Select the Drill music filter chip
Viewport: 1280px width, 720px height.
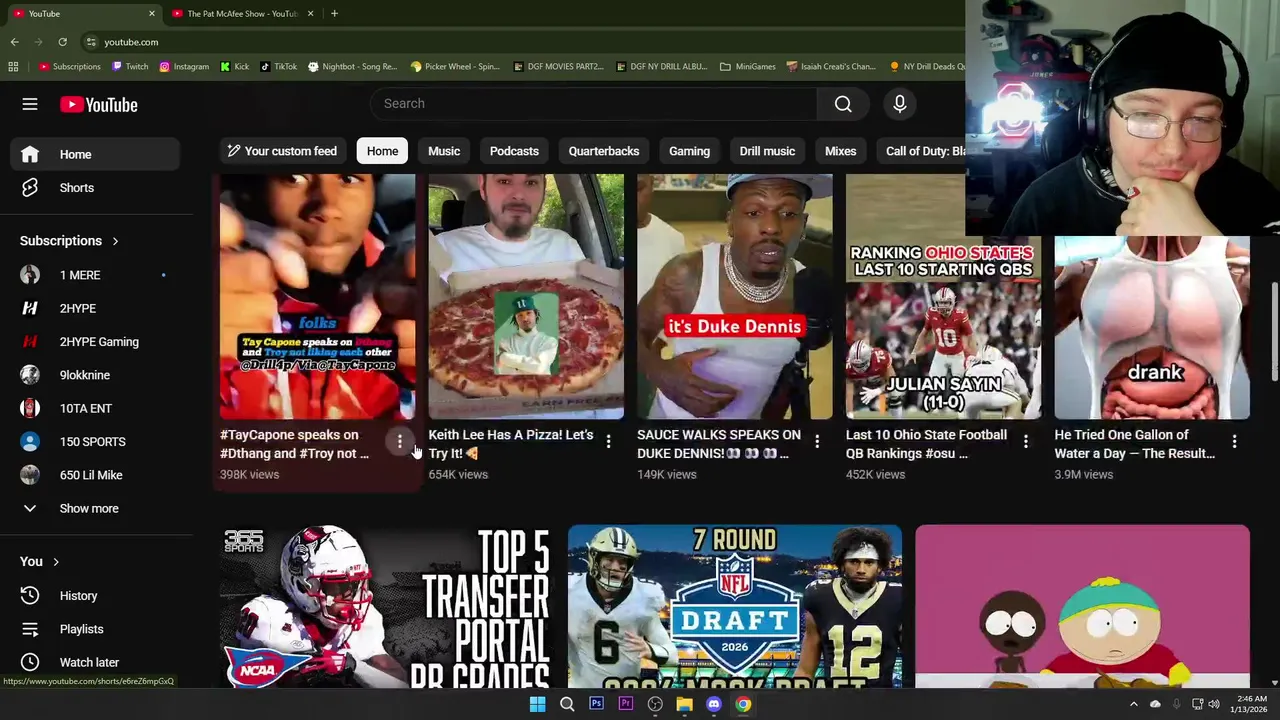[767, 151]
